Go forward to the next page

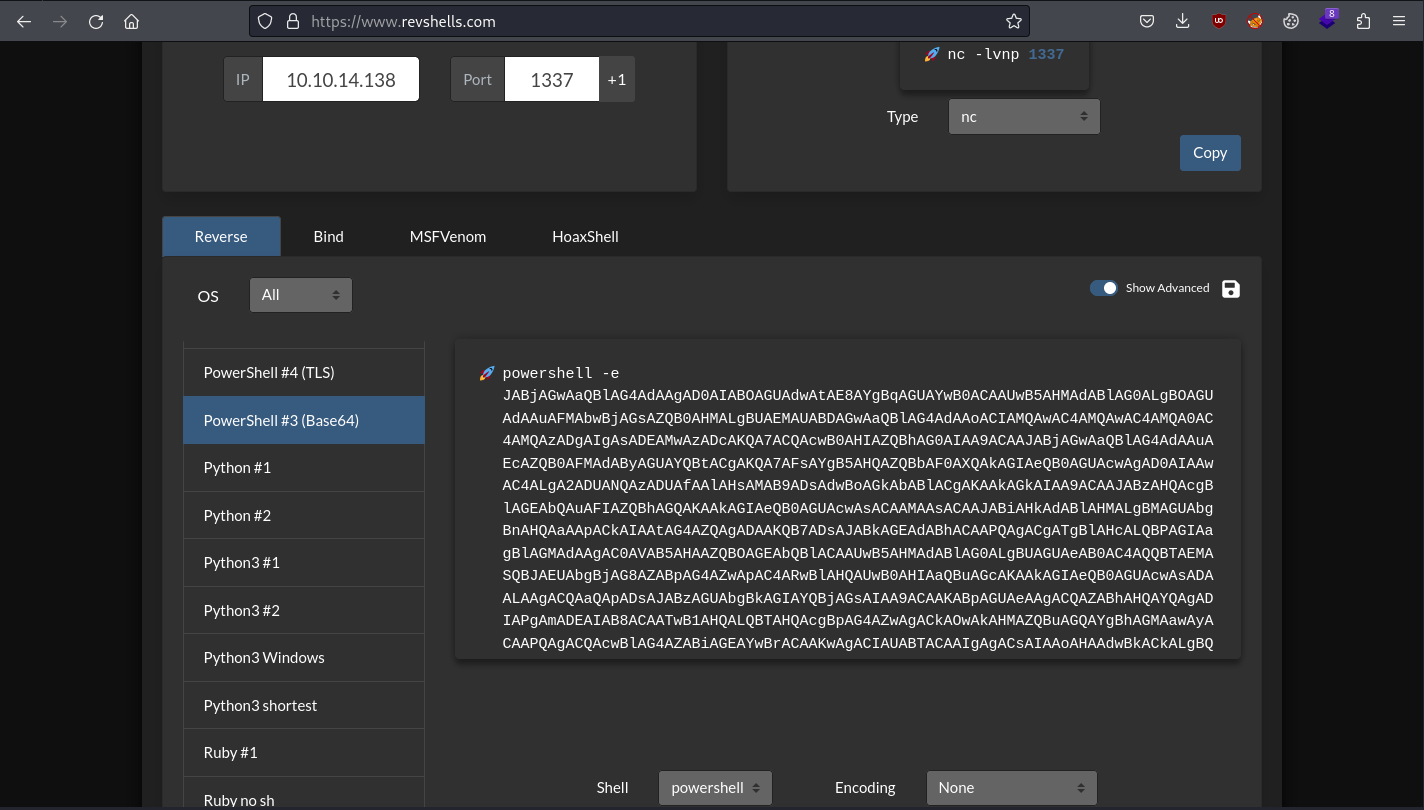(x=60, y=21)
